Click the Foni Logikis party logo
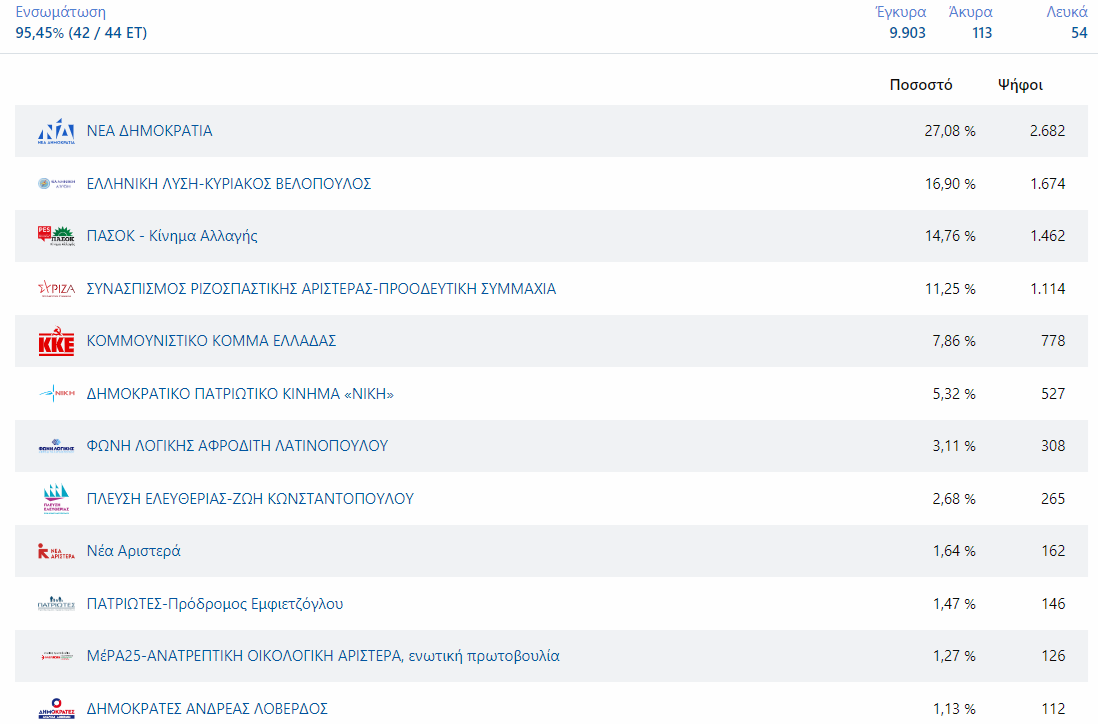1098x724 pixels. click(56, 447)
